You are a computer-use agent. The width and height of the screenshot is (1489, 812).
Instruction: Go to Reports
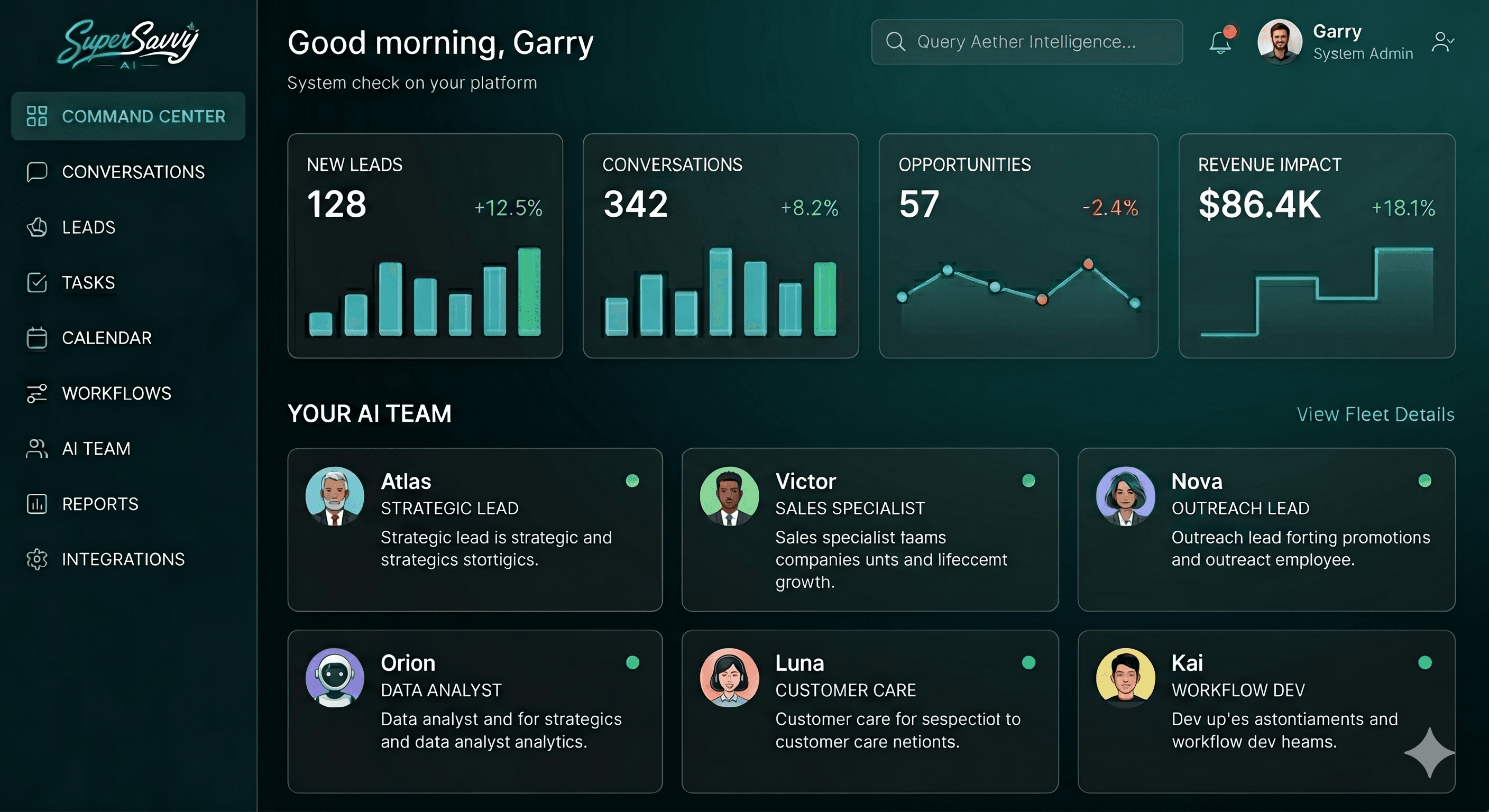point(128,504)
